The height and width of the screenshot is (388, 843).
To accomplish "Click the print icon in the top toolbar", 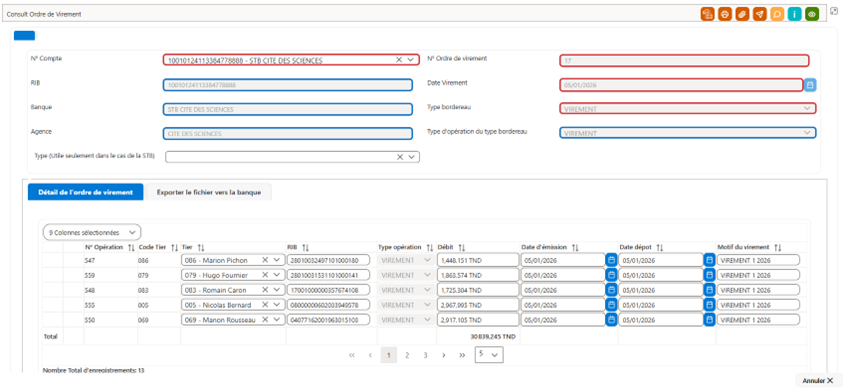I will [x=725, y=14].
